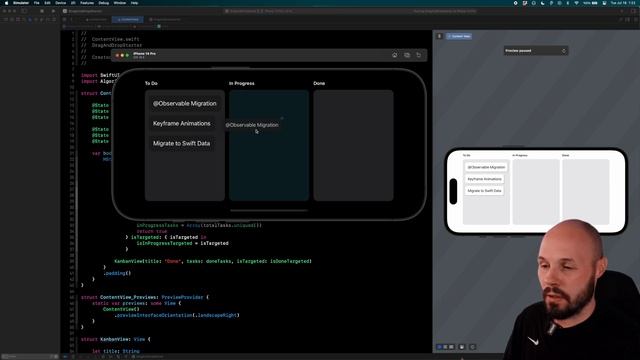Toggle the Xcode navigator sidebar

point(24,11)
